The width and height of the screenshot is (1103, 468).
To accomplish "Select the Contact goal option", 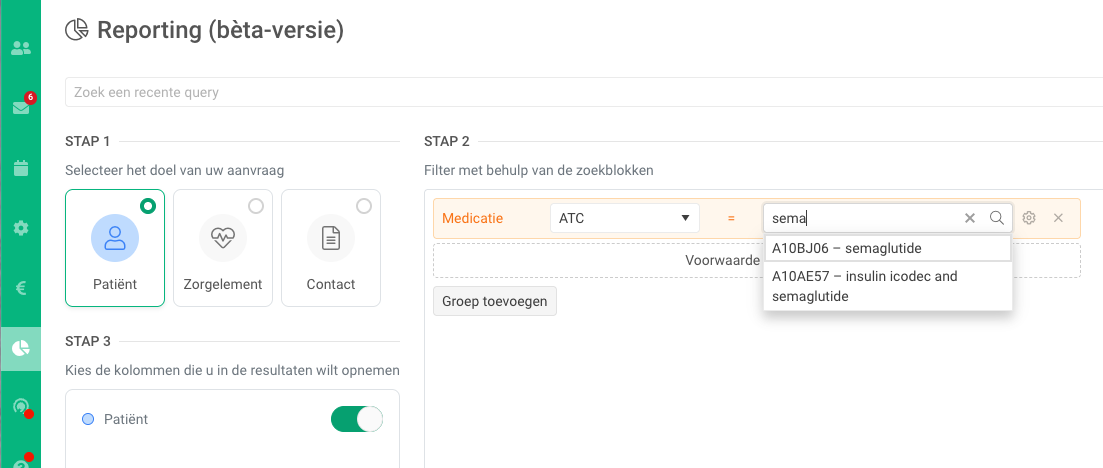I will (331, 248).
